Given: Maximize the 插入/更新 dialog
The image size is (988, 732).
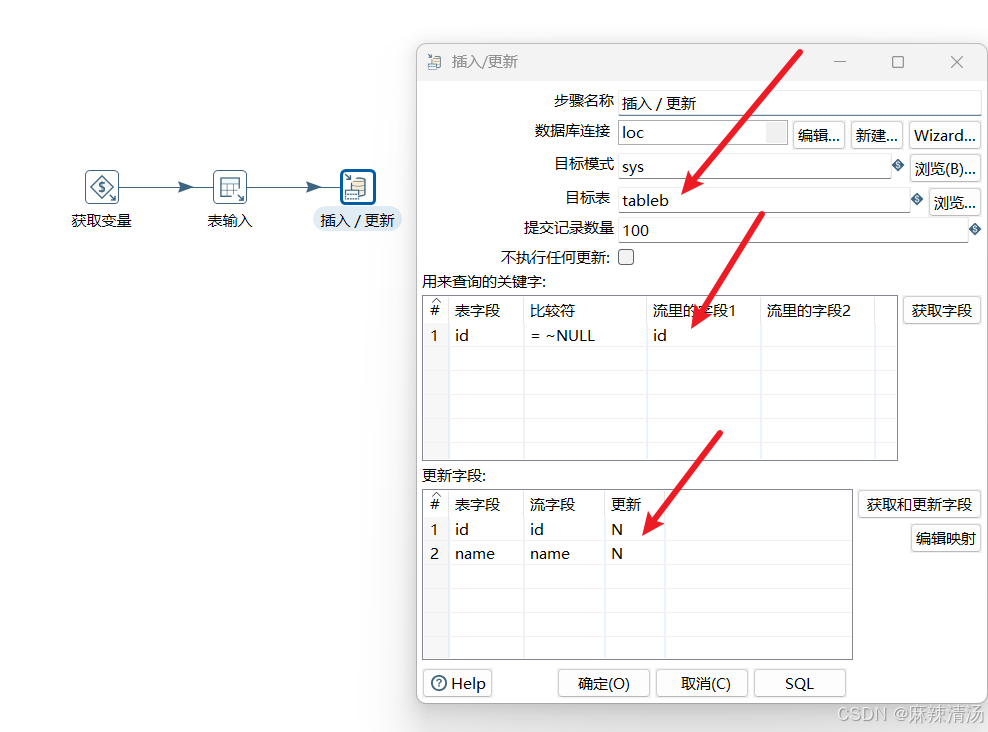Looking at the screenshot, I should pyautogui.click(x=898, y=62).
